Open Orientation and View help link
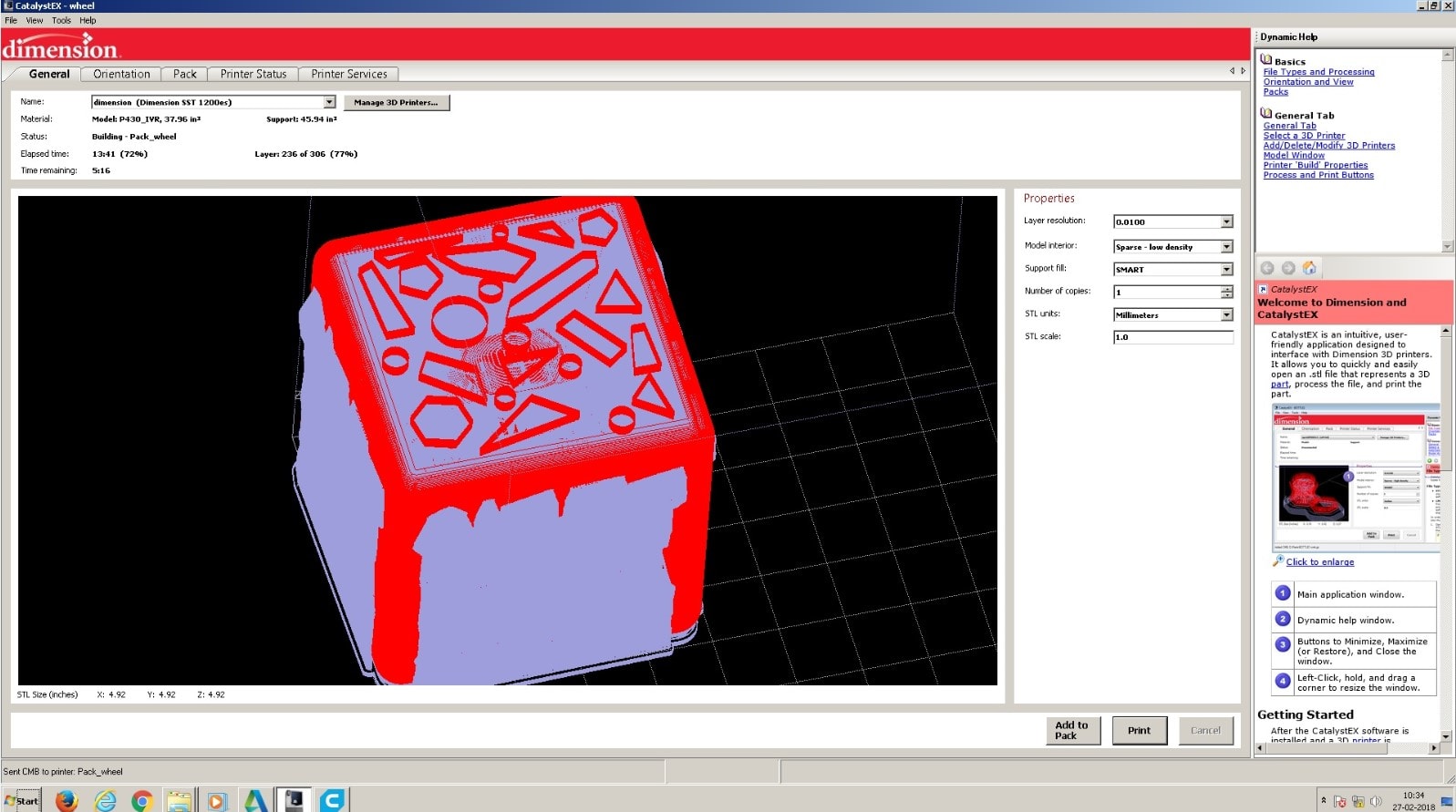This screenshot has width=1456, height=812. click(1308, 82)
